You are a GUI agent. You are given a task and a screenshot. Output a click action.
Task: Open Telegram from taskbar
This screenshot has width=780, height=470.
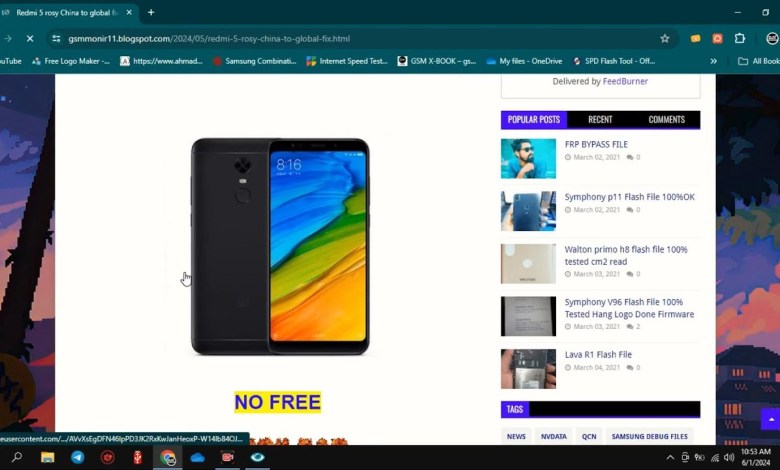point(78,457)
